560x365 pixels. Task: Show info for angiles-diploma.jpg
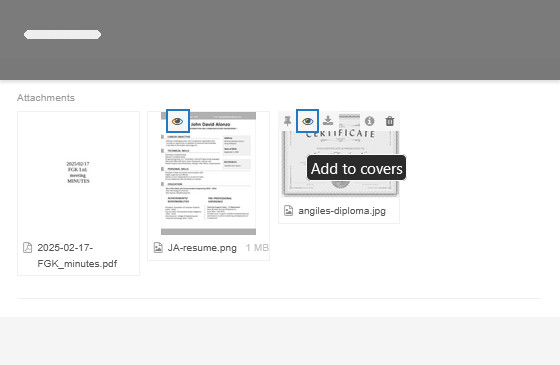click(370, 121)
